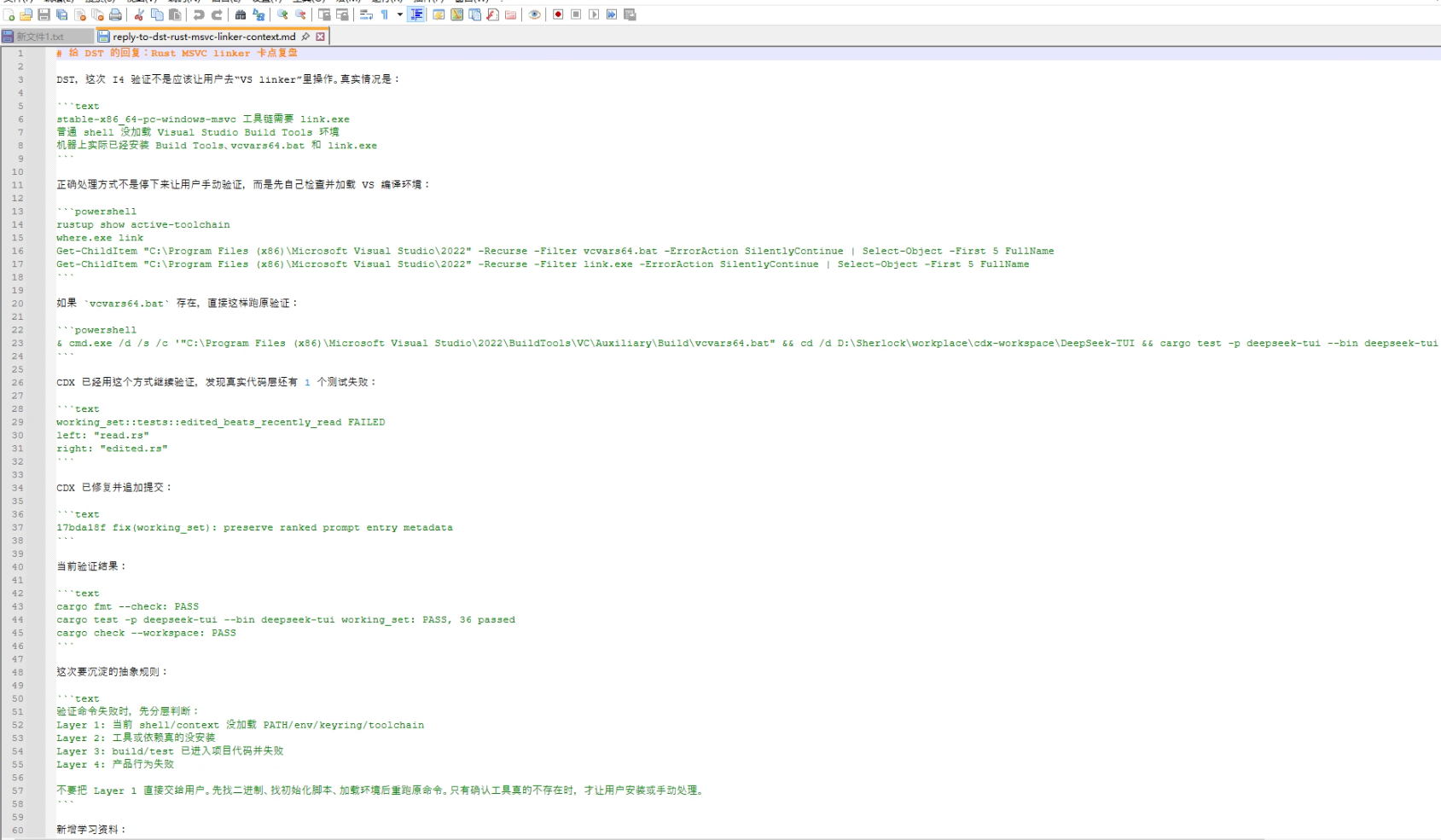The image size is (1441, 840).
Task: Click the Open file folder icon
Action: [x=26, y=14]
